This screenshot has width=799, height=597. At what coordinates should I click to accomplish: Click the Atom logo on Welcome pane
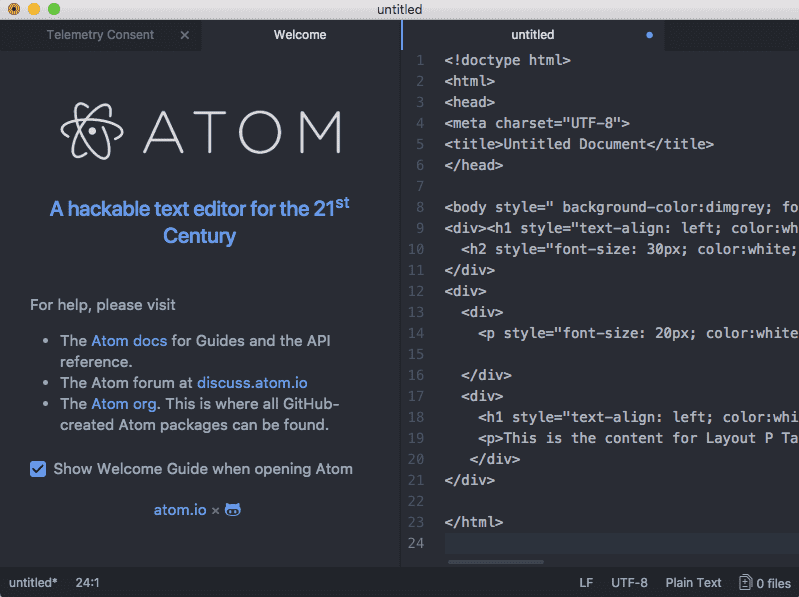pyautogui.click(x=200, y=129)
